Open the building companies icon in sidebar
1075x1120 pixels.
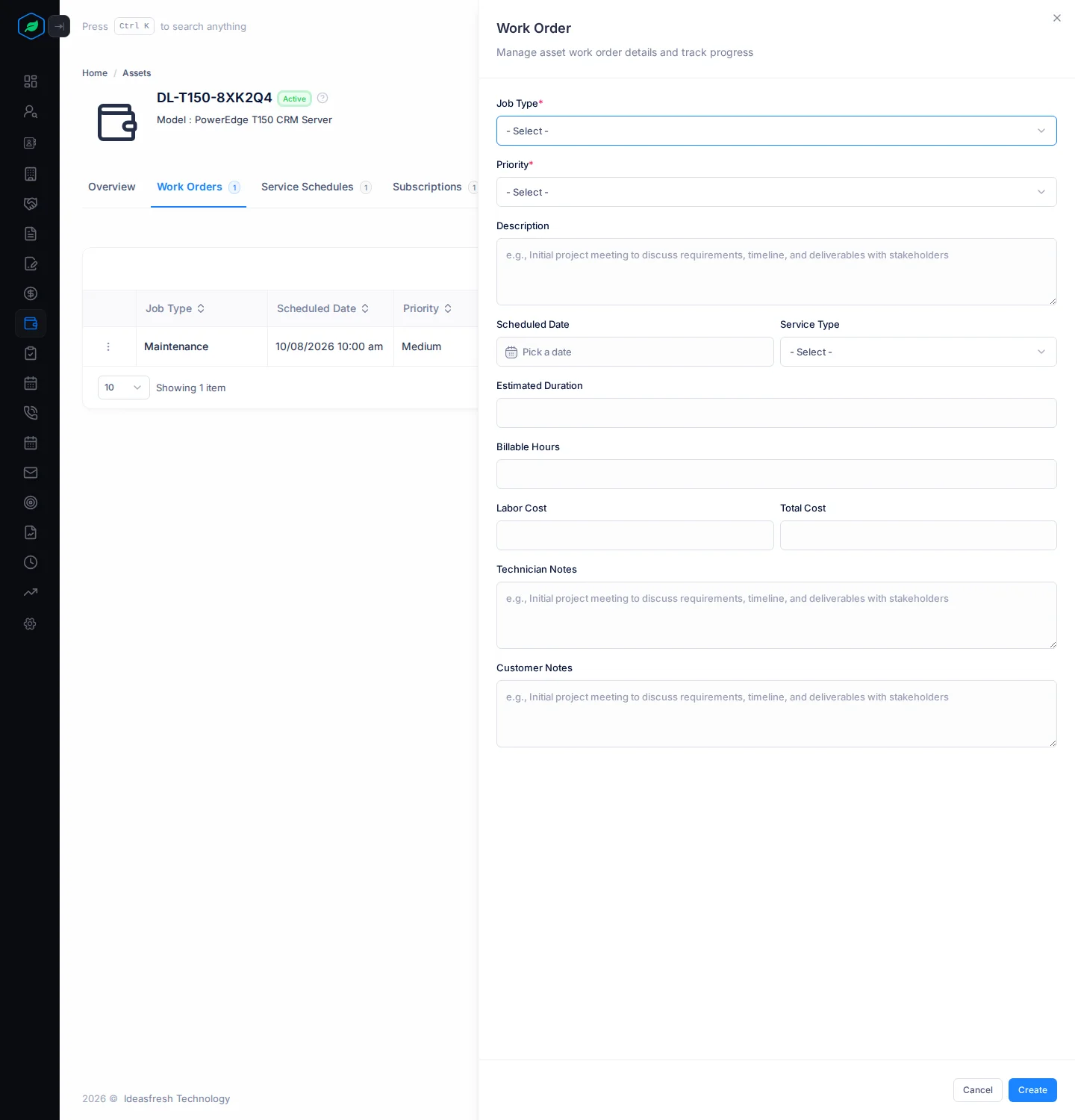tap(31, 174)
